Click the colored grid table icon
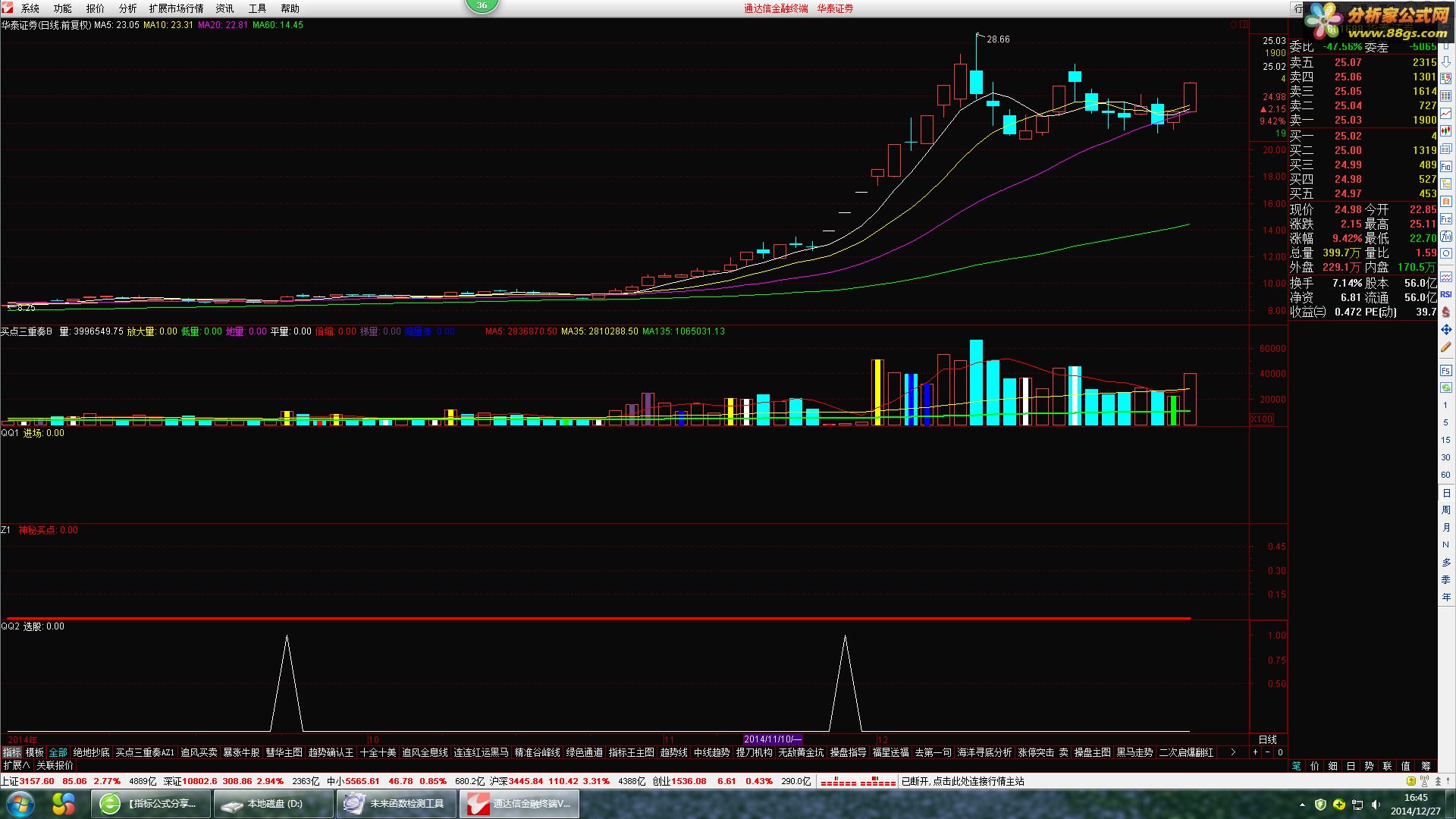This screenshot has height=819, width=1456. 1446,96
